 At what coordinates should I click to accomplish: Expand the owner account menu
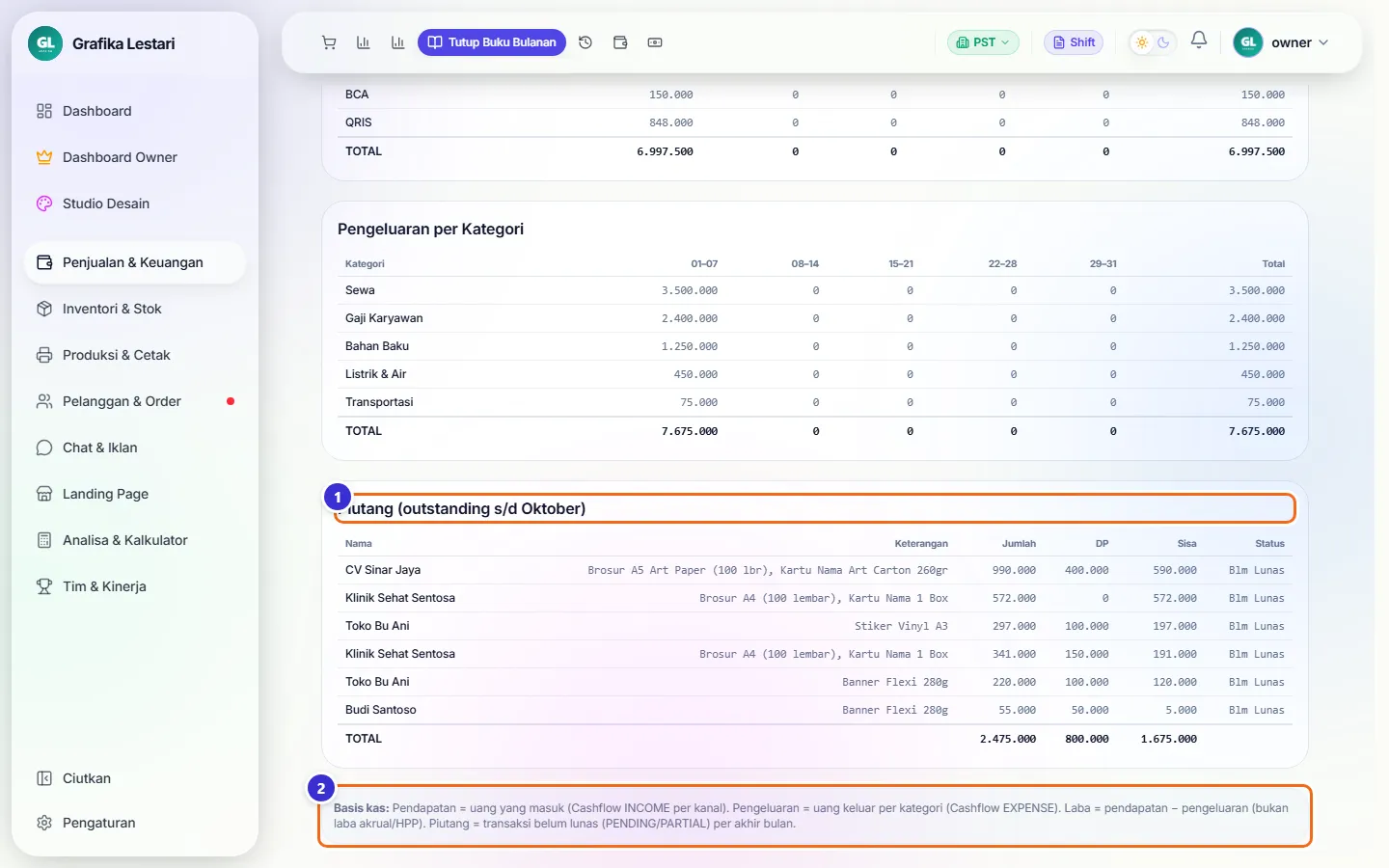pyautogui.click(x=1281, y=42)
